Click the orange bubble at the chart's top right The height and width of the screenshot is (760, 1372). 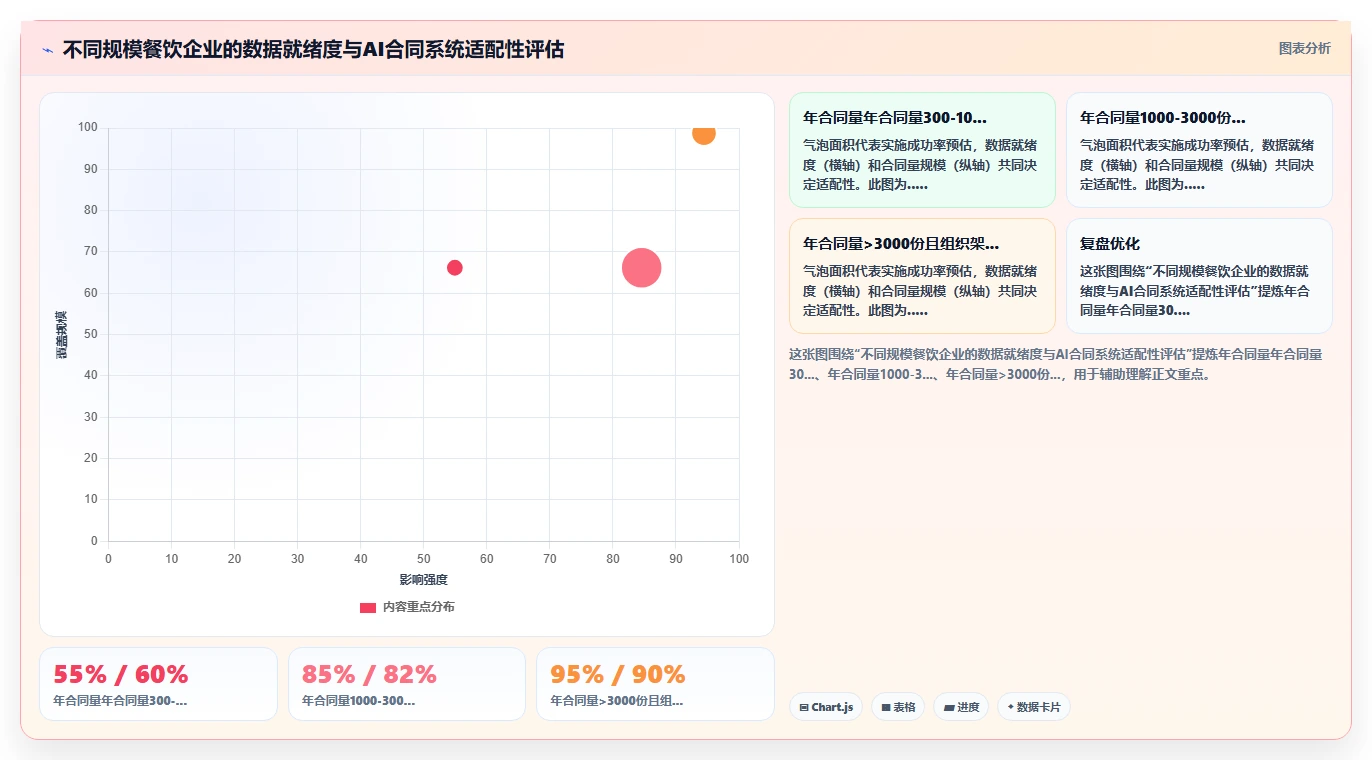pyautogui.click(x=704, y=133)
